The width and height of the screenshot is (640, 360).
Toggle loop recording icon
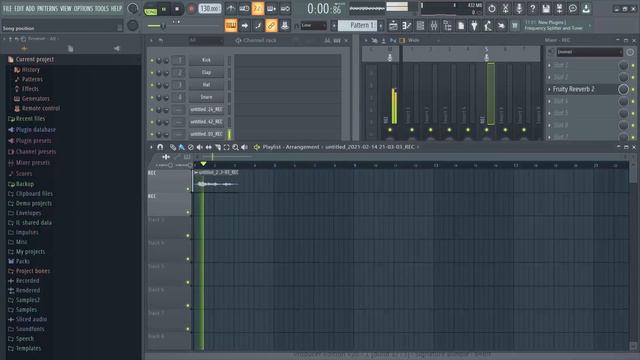[285, 8]
